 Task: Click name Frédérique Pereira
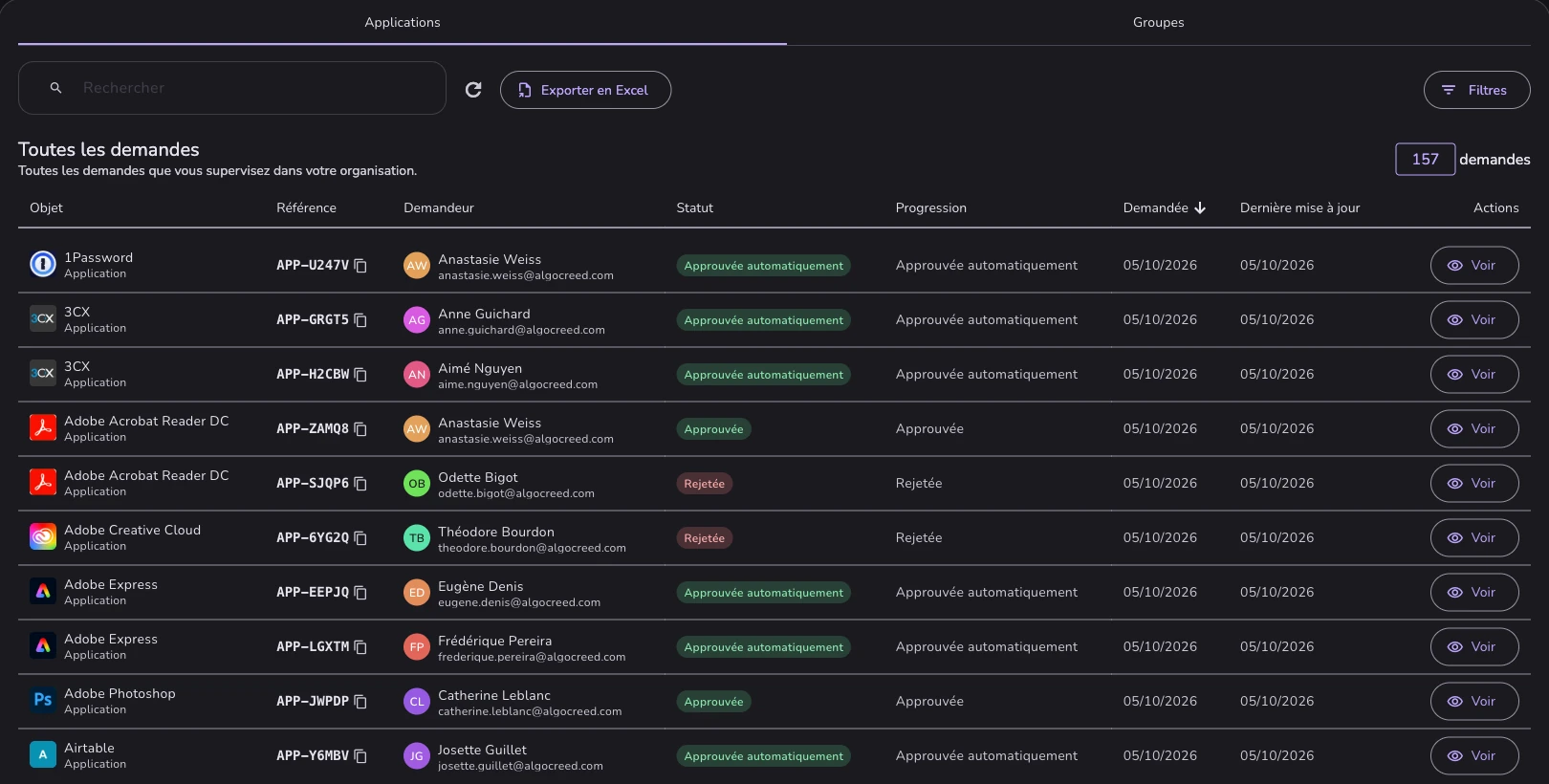click(494, 641)
